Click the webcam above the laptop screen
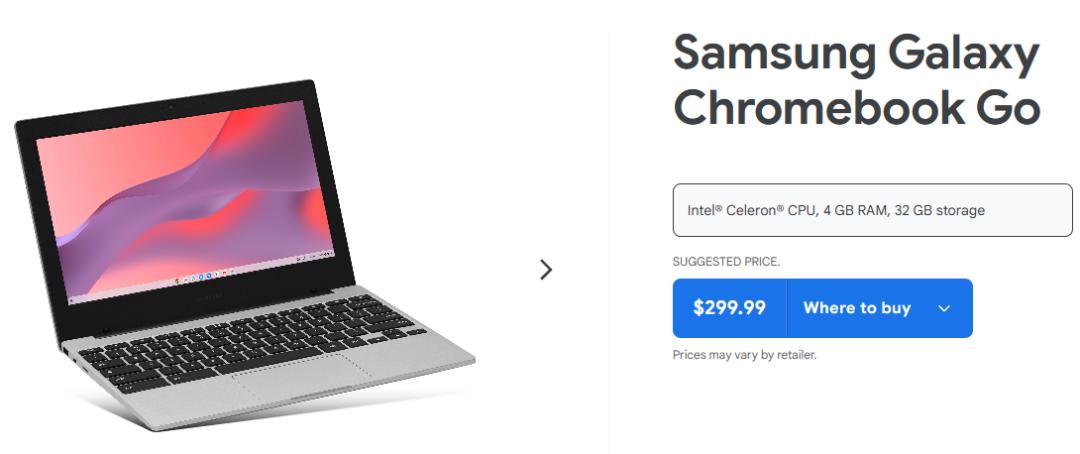 coord(170,106)
